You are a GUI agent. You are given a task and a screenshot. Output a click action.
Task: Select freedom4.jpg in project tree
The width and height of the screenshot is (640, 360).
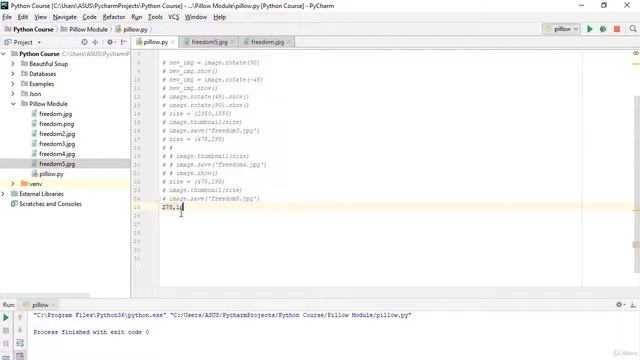coord(57,154)
